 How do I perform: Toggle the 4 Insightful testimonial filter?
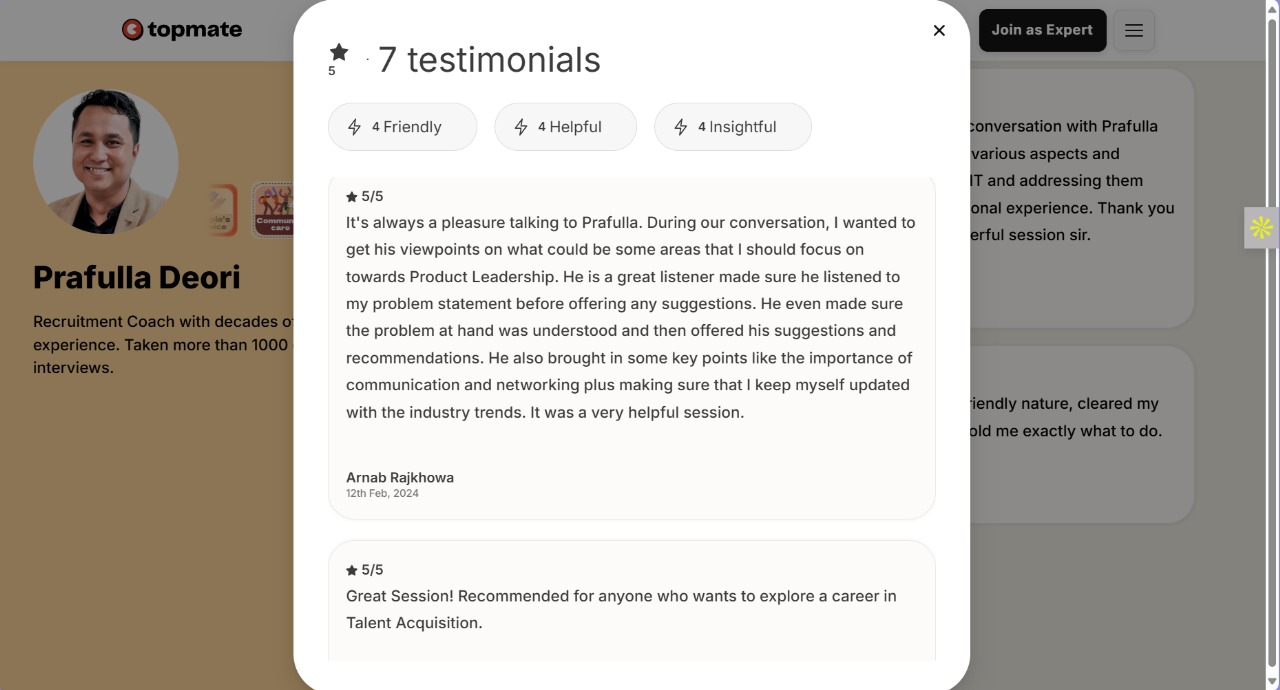tap(732, 127)
